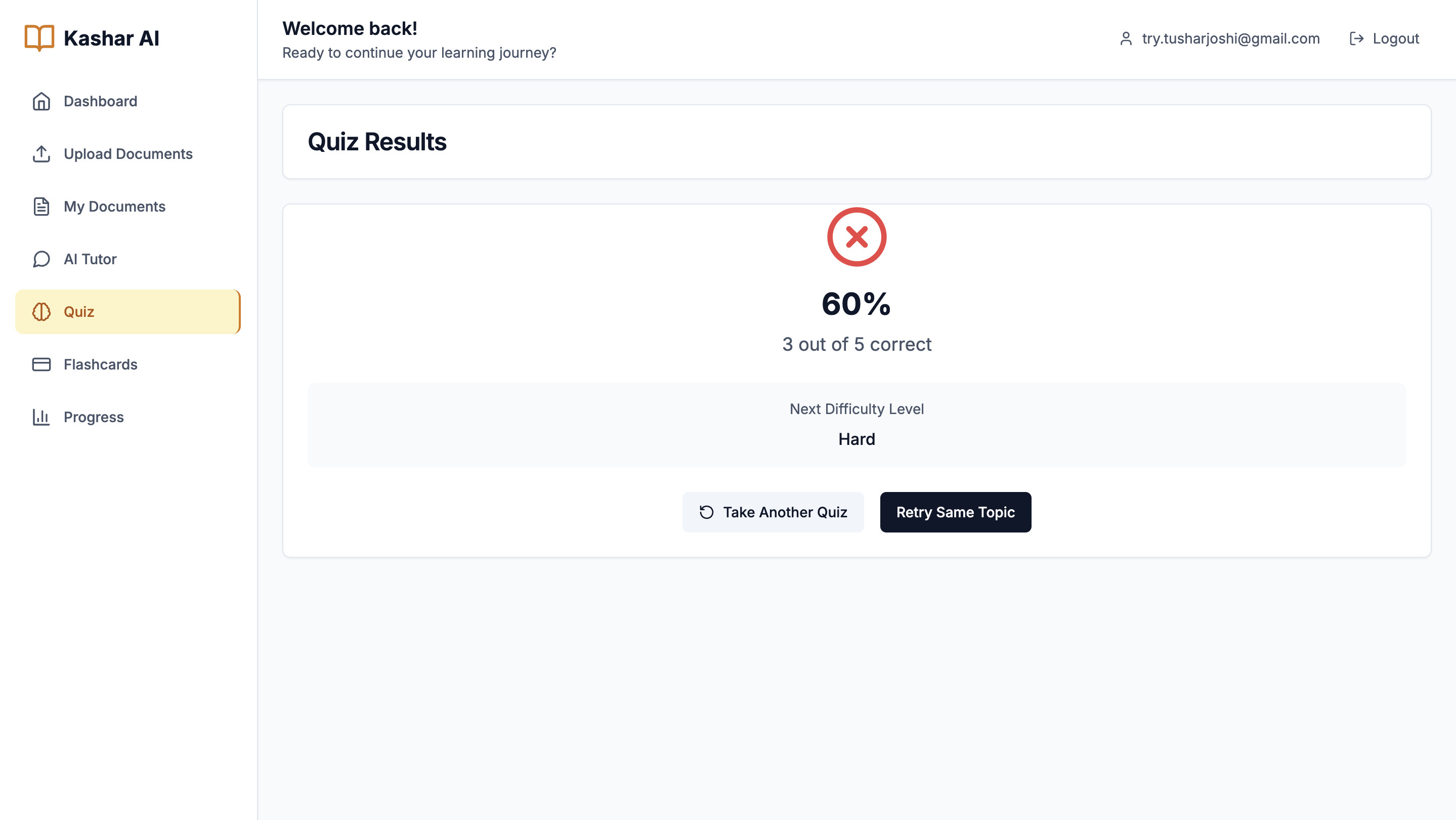Viewport: 1456px width, 820px height.
Task: Click the AI Tutor chat bubble icon
Action: (x=41, y=259)
